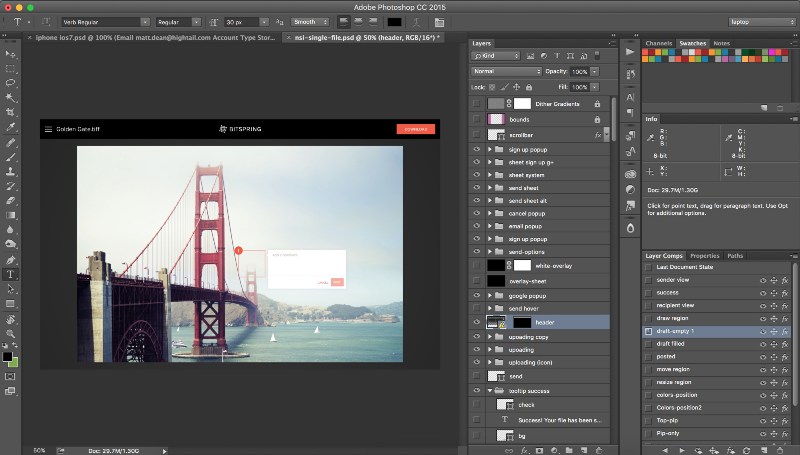
Task: Select the Blur tool
Action: click(x=10, y=230)
